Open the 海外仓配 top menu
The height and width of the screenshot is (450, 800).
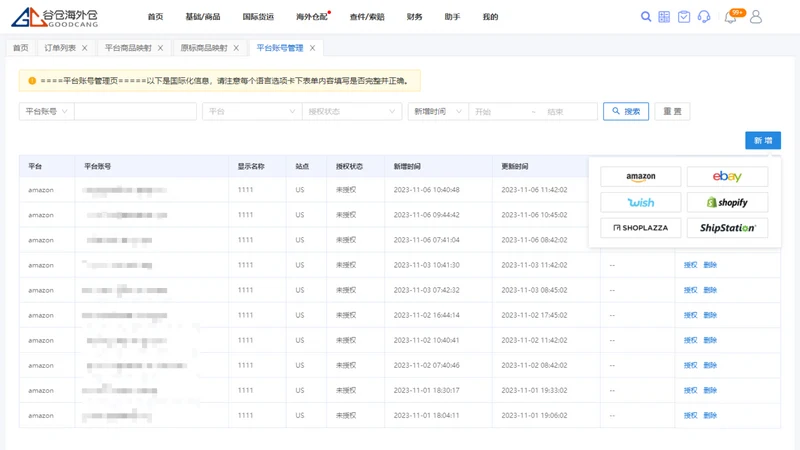(312, 17)
